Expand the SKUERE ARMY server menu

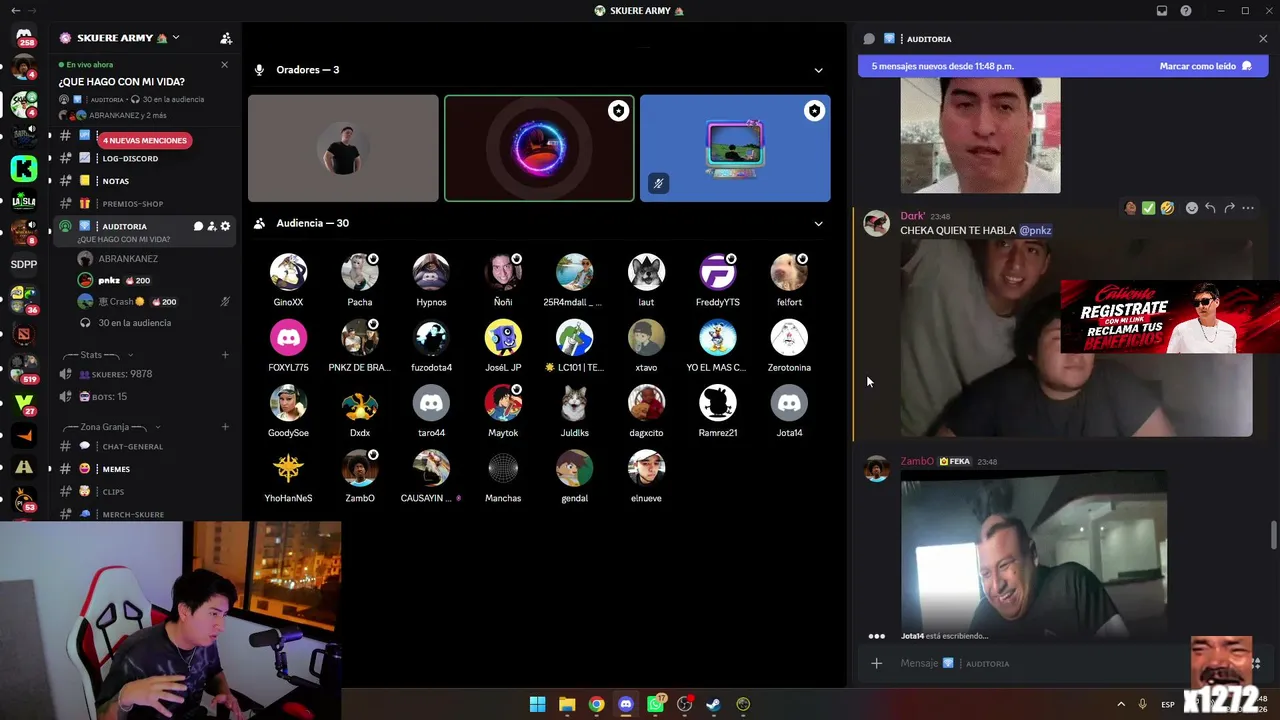click(x=176, y=38)
